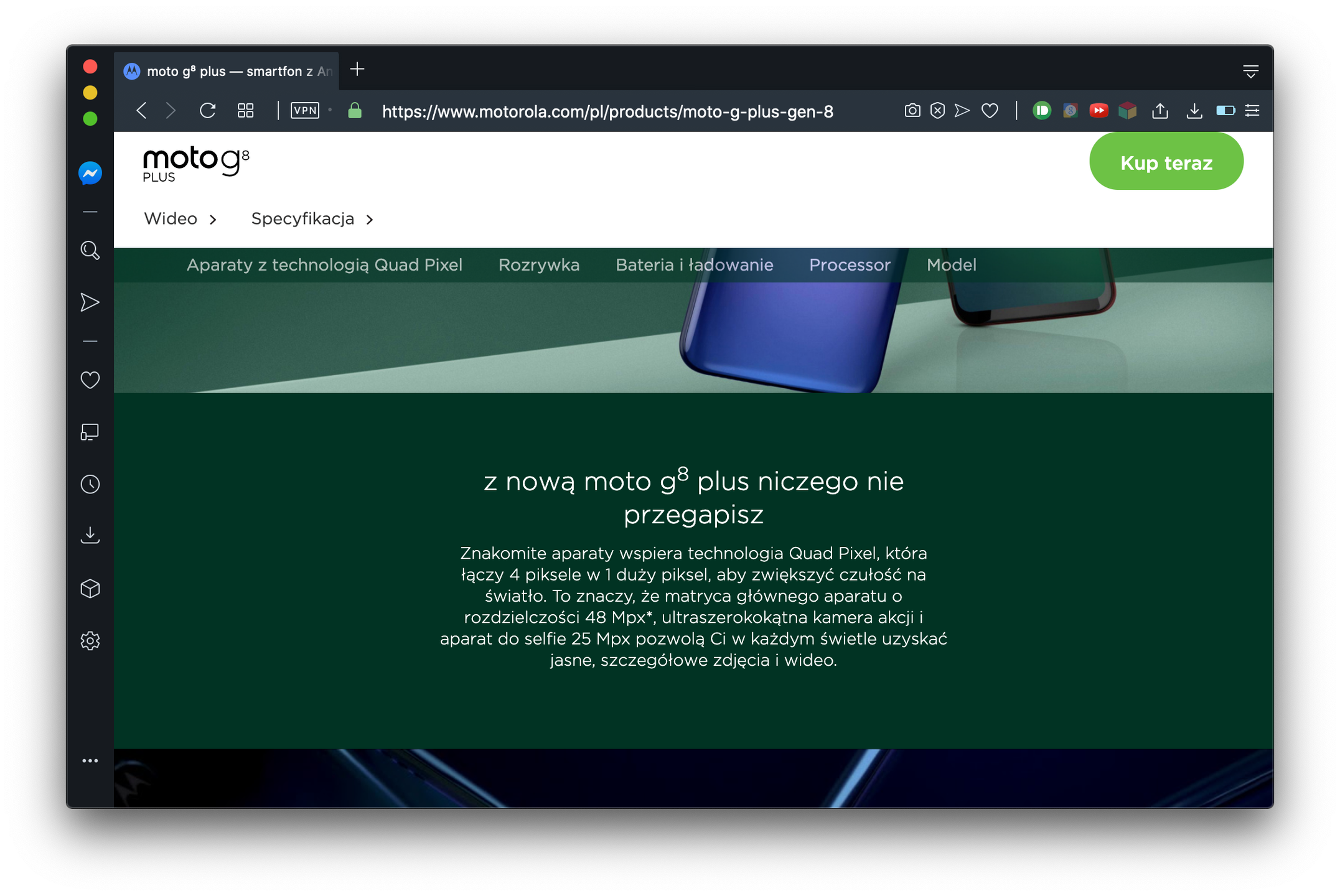
Task: Open the Specyfikacja link
Action: click(x=302, y=219)
